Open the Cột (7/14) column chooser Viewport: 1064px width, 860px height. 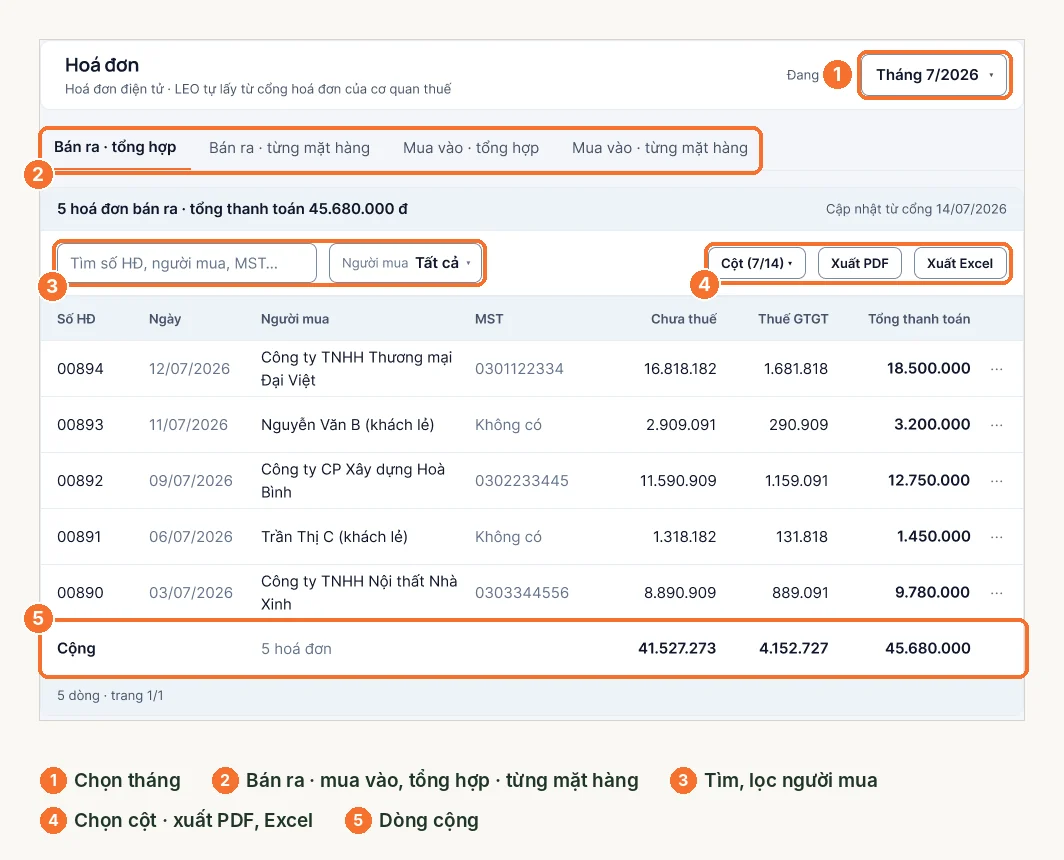tap(757, 263)
